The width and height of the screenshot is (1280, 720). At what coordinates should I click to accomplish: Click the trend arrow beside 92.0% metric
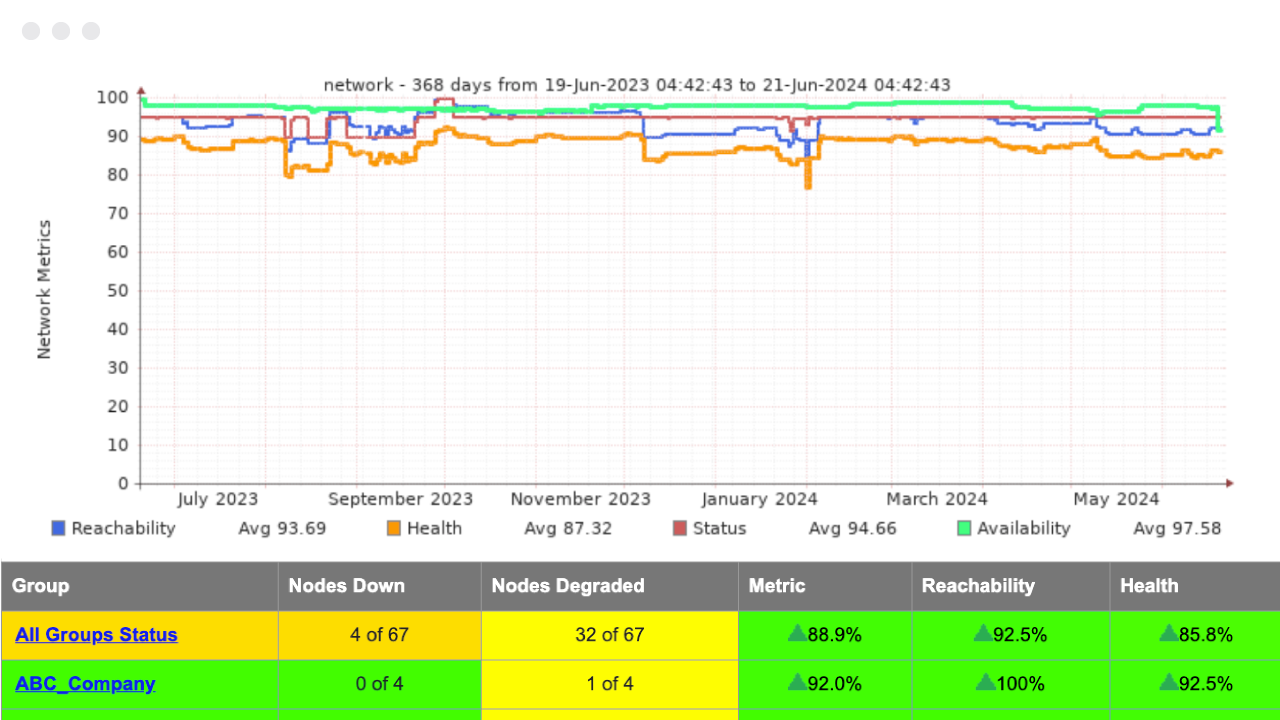point(797,682)
